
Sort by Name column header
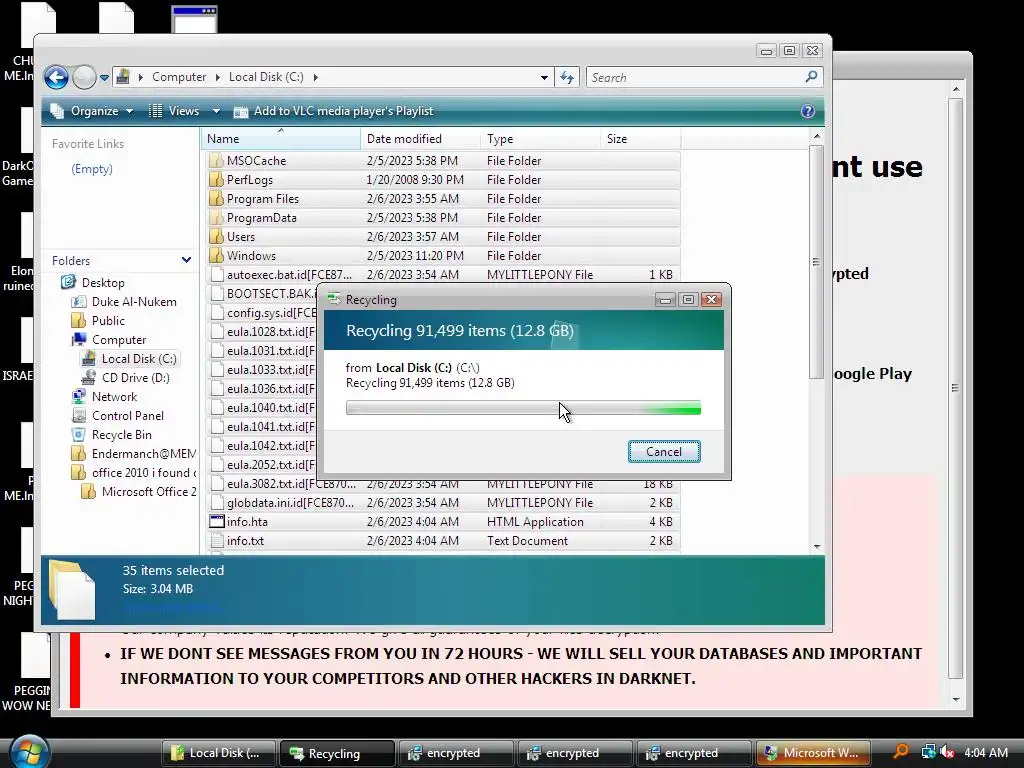point(281,138)
